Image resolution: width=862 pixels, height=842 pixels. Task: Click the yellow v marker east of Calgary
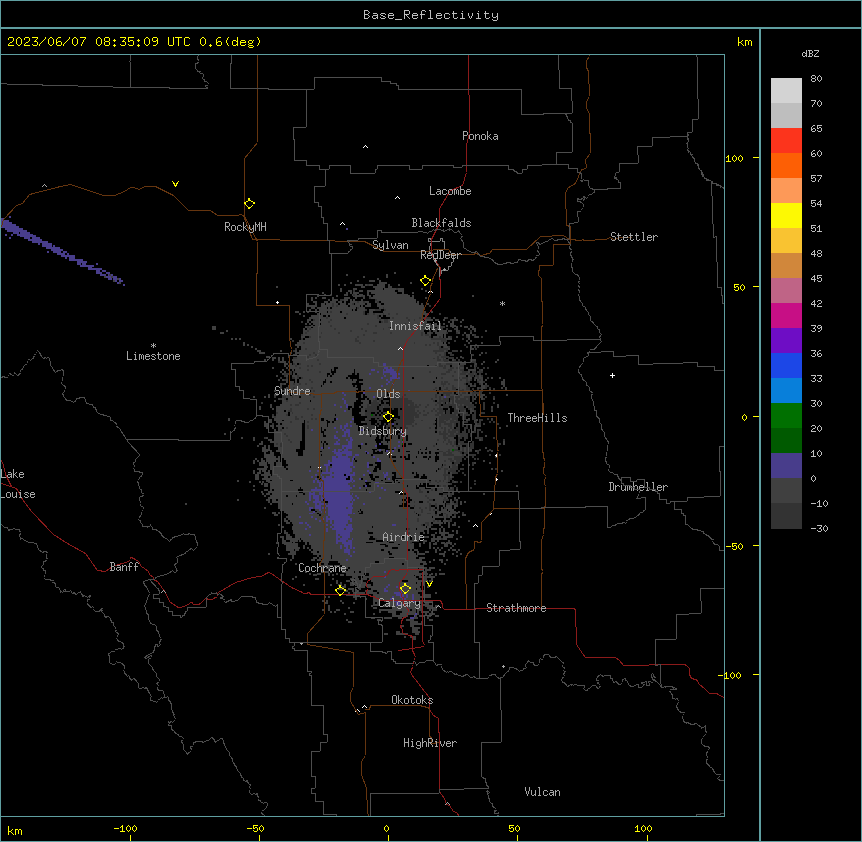tap(429, 584)
